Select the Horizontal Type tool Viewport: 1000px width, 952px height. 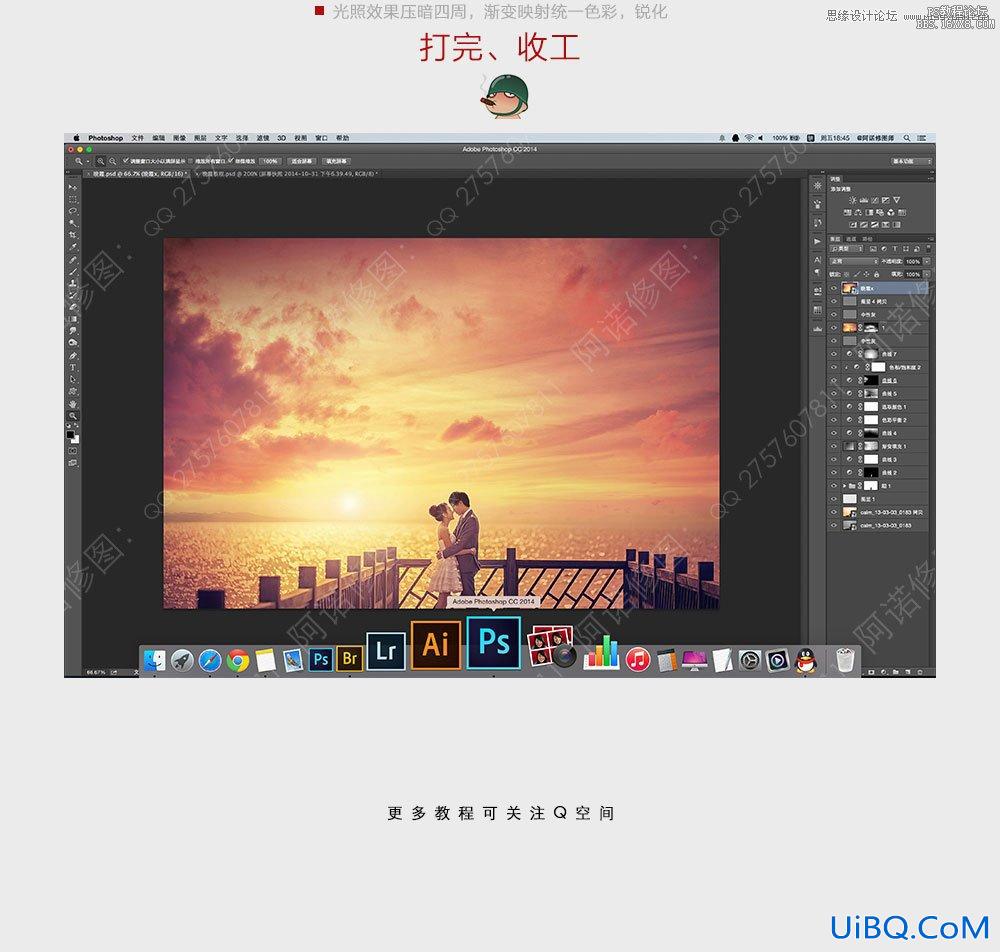73,367
